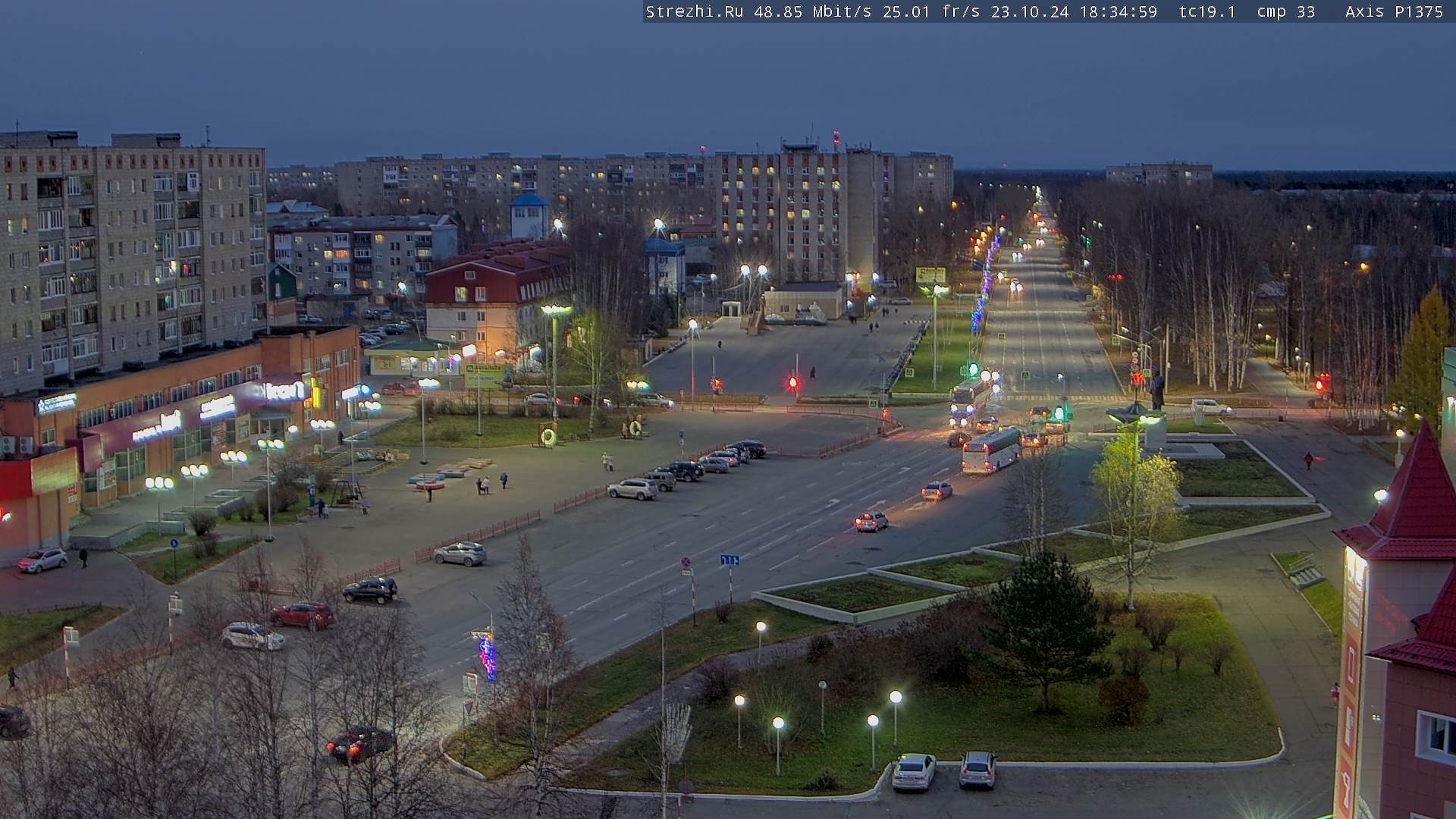
Task: Click the "18:34:59" time stamp
Action: [1119, 11]
